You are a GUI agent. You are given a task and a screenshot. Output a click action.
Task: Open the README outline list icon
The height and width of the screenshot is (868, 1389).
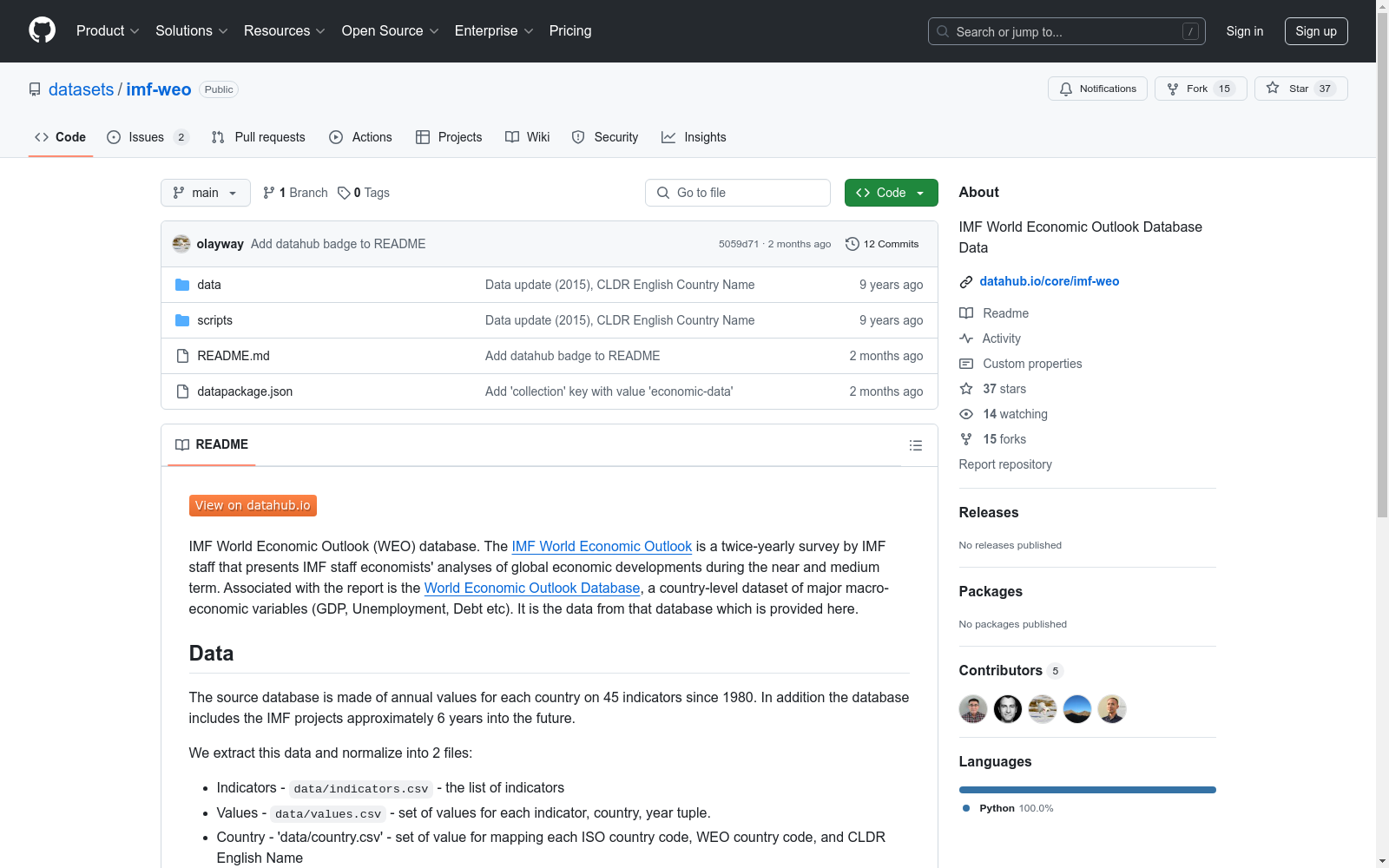pos(915,445)
